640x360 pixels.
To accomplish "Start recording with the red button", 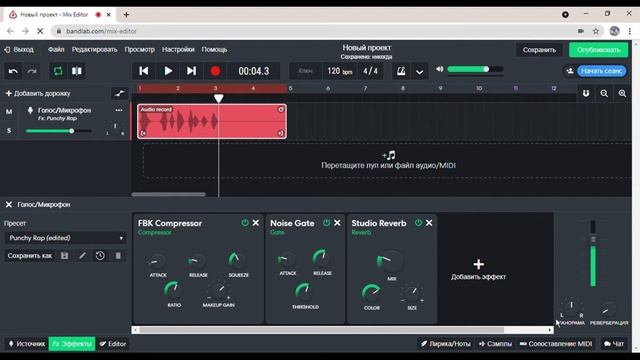I will pyautogui.click(x=216, y=71).
